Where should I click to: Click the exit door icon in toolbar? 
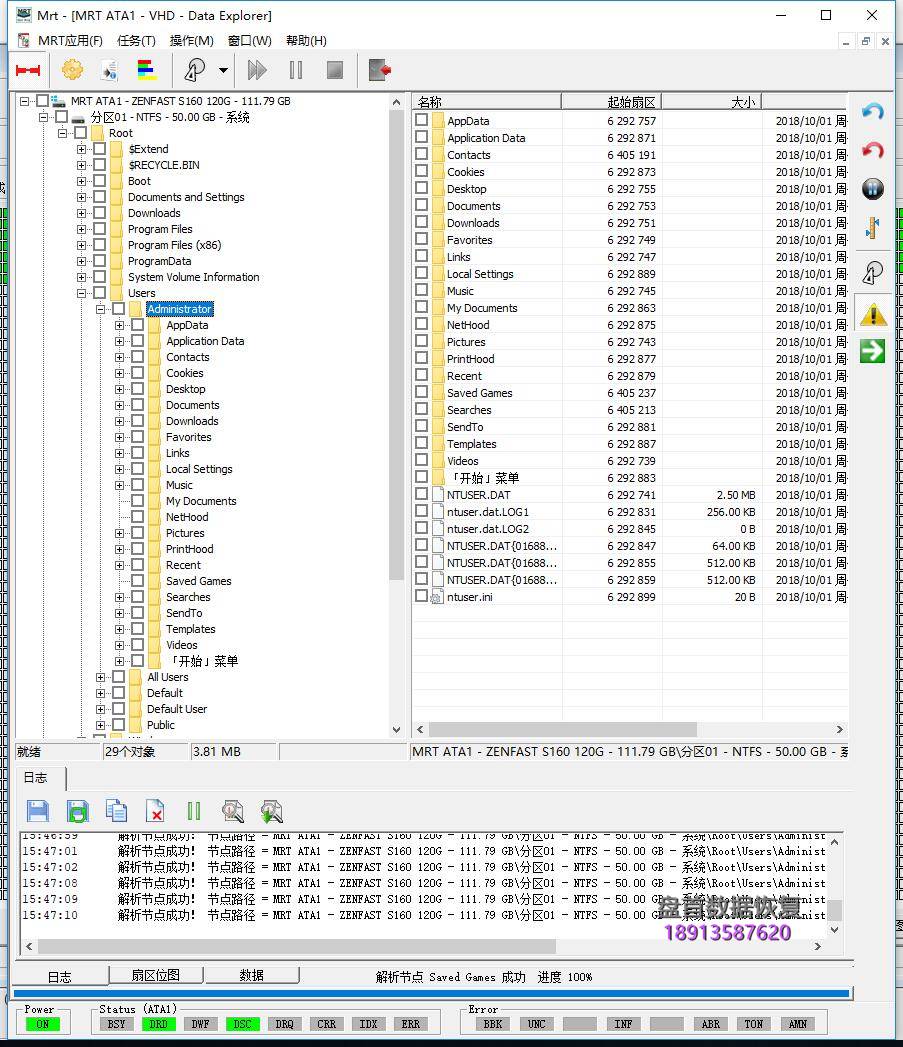tap(379, 69)
